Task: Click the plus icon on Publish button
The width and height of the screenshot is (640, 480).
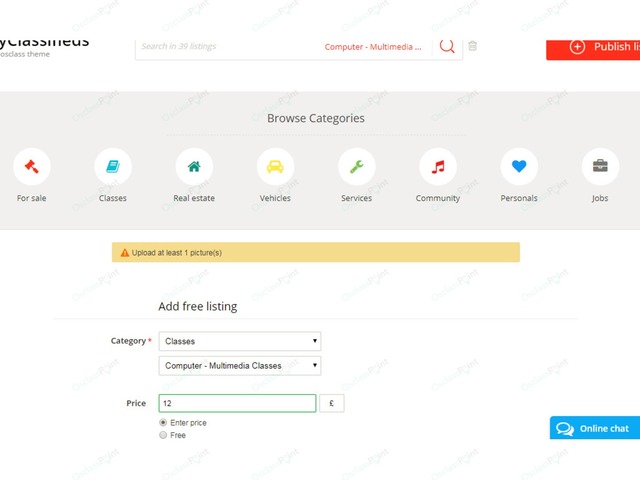Action: click(577, 47)
